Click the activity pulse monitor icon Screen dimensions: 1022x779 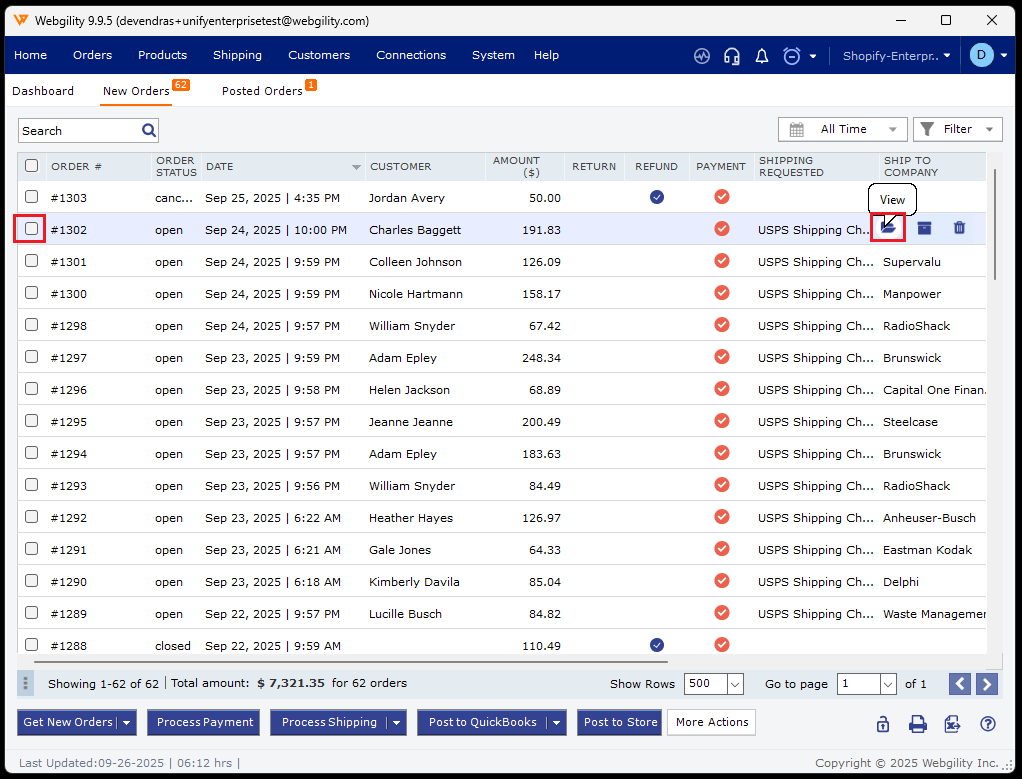(x=702, y=56)
